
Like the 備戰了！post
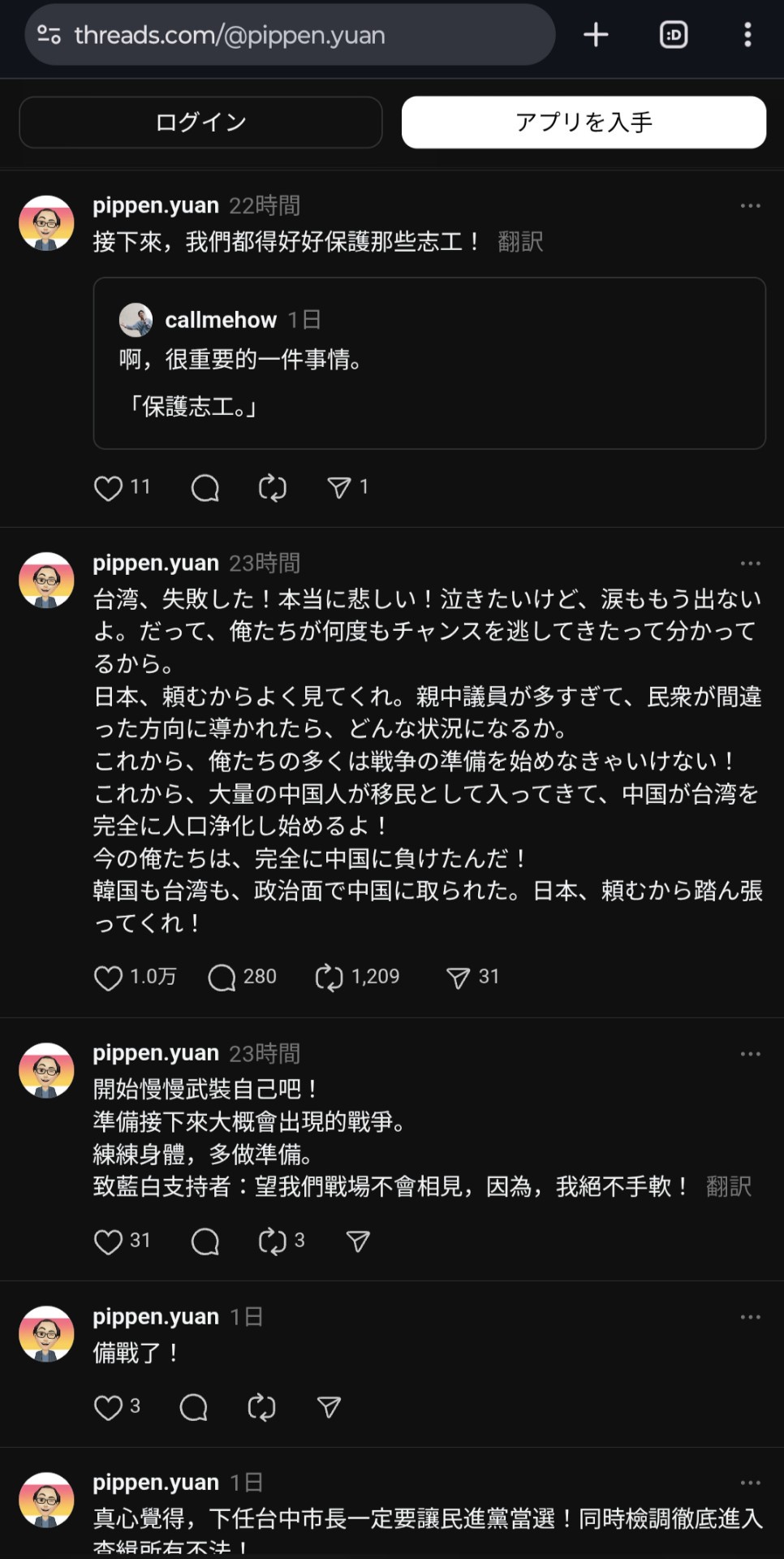109,1407
